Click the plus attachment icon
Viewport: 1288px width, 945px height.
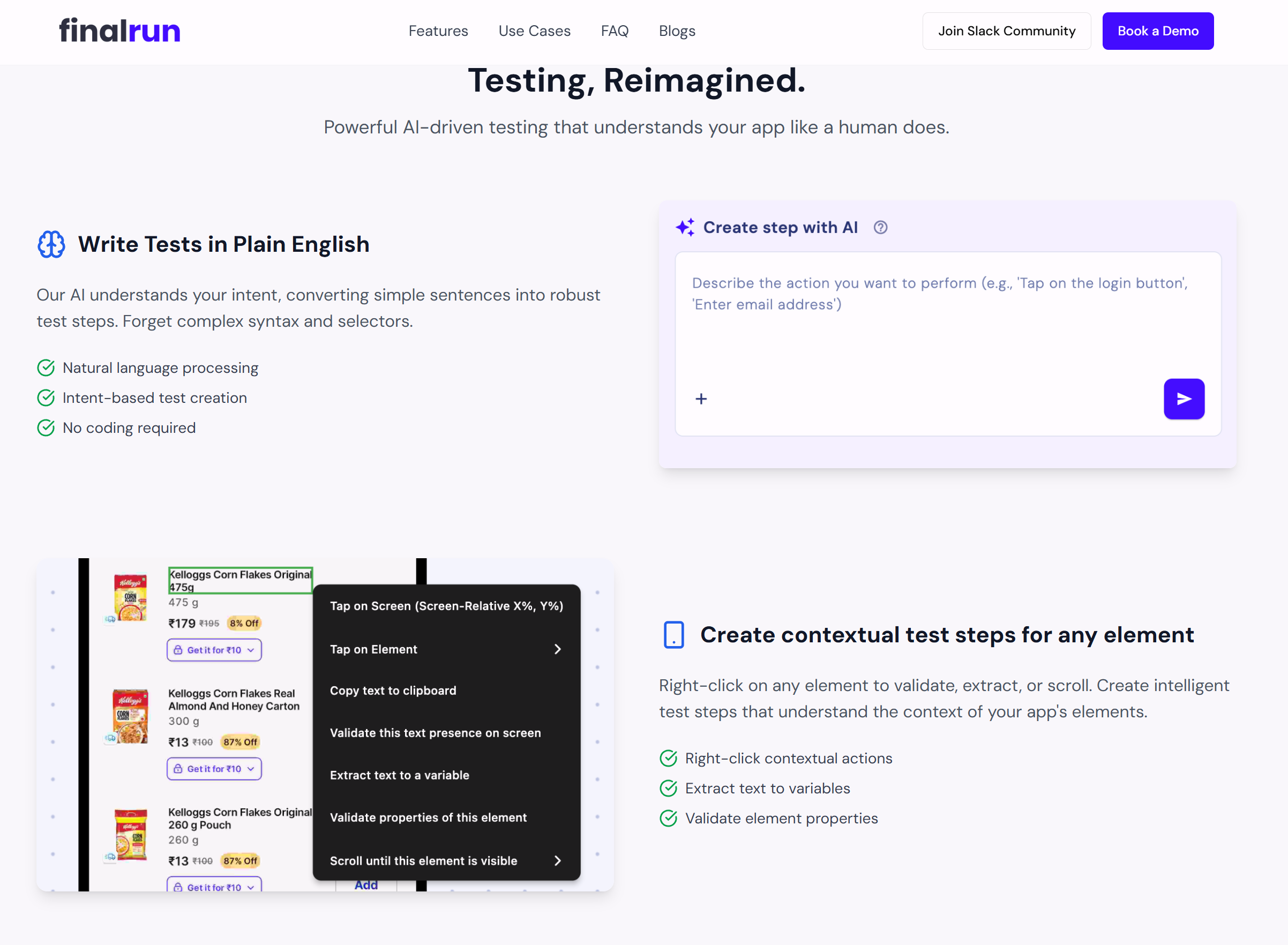pos(701,399)
